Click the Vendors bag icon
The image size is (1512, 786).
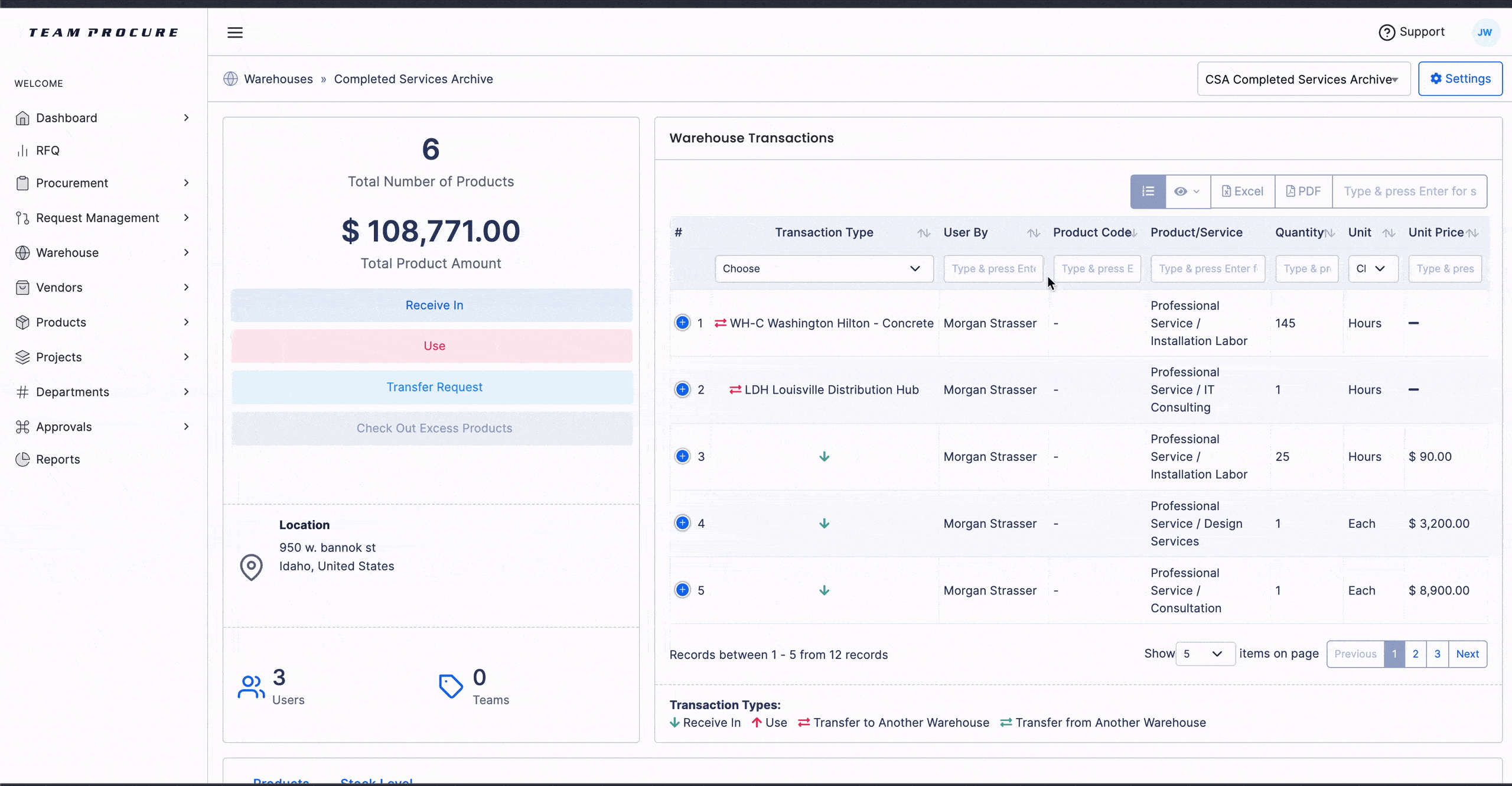pos(22,288)
